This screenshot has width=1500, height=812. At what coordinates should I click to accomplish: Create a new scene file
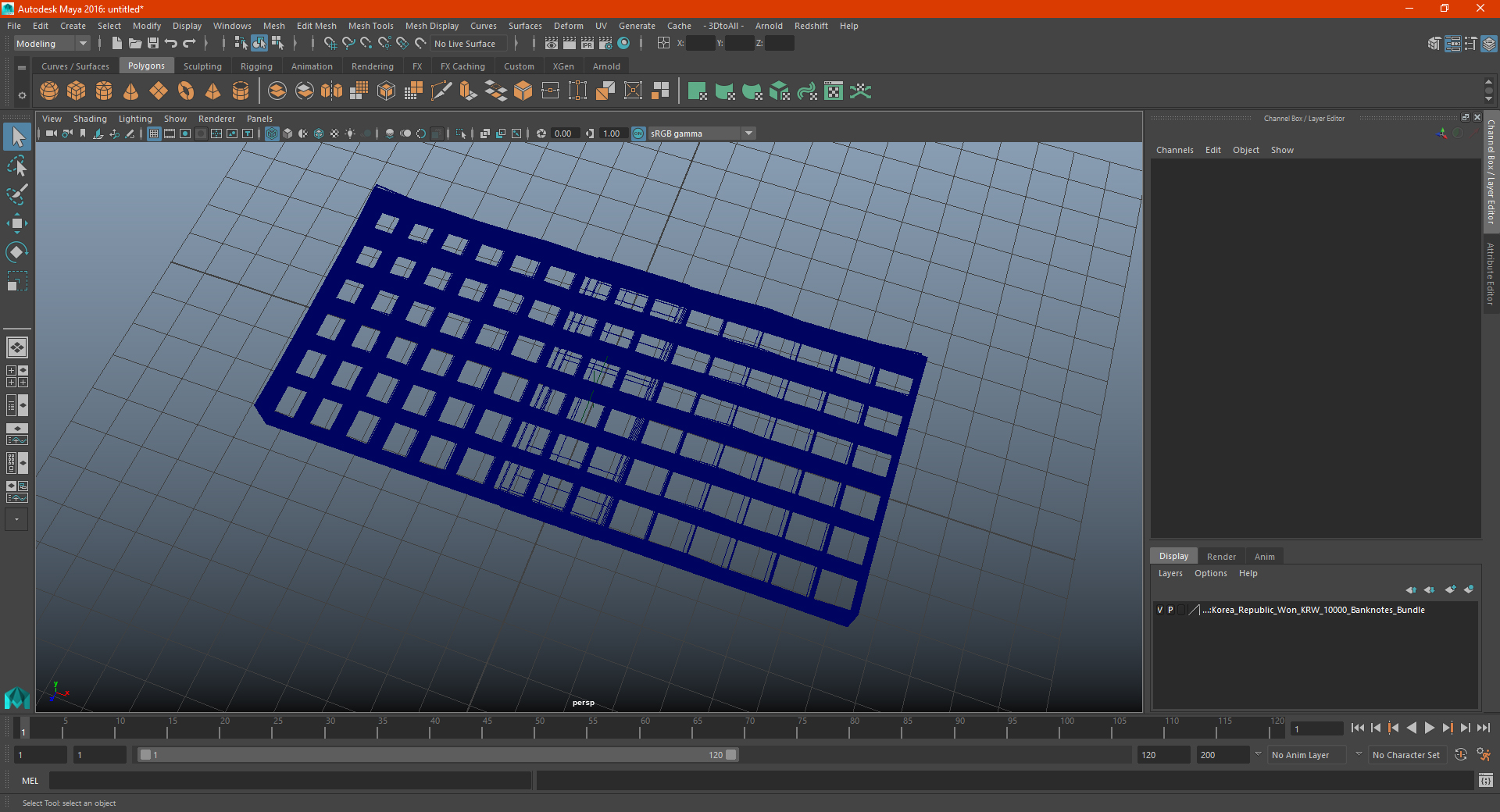pyautogui.click(x=117, y=44)
